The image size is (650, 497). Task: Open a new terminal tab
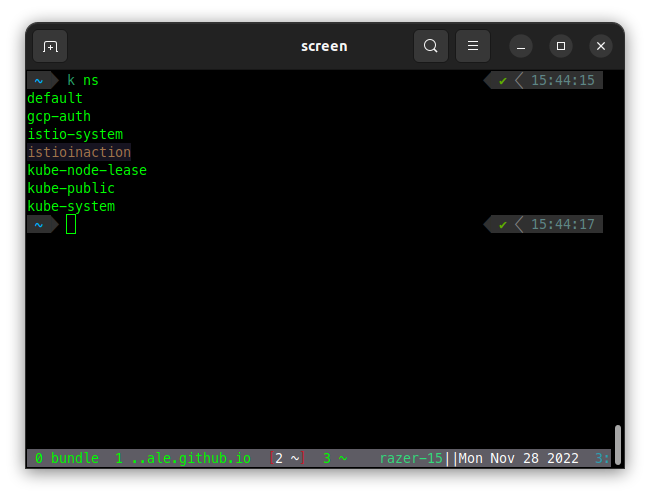50,46
